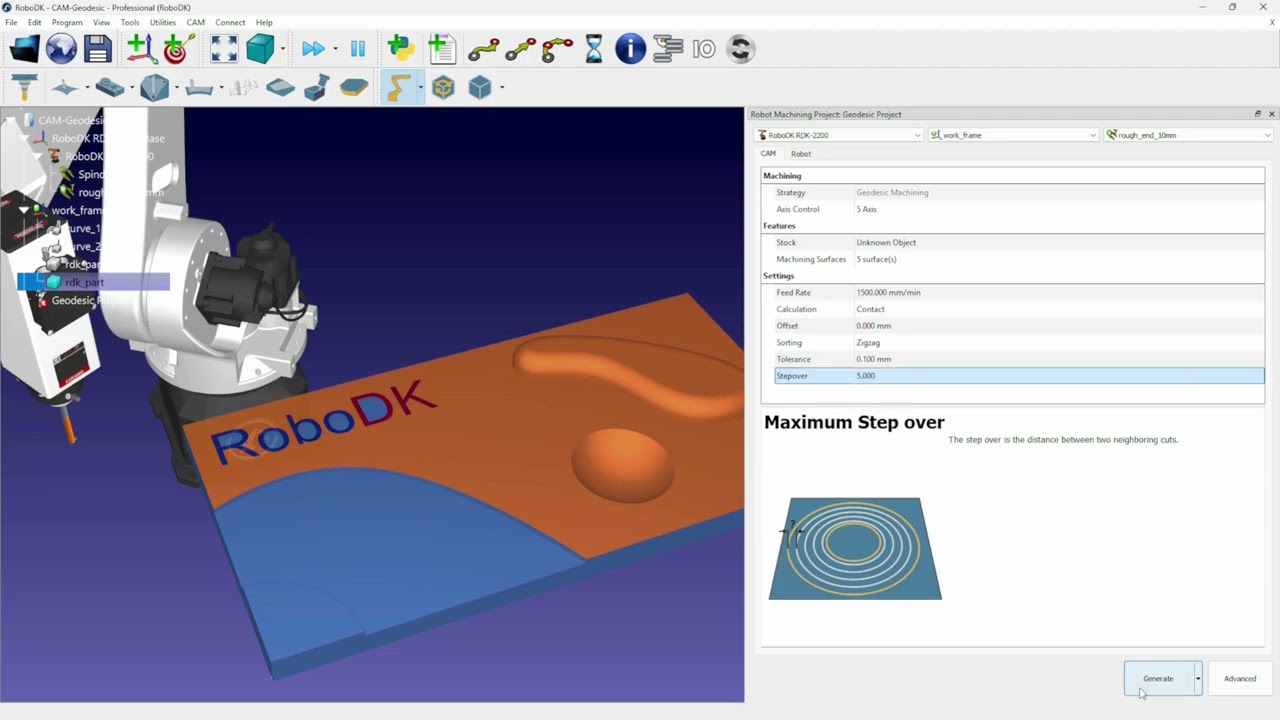Open dropdown next to the view cube icon
The width and height of the screenshot is (1280, 720).
(283, 48)
